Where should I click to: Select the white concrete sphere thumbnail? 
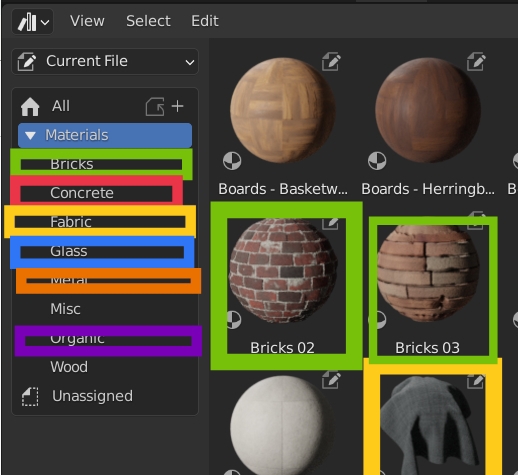[x=283, y=425]
